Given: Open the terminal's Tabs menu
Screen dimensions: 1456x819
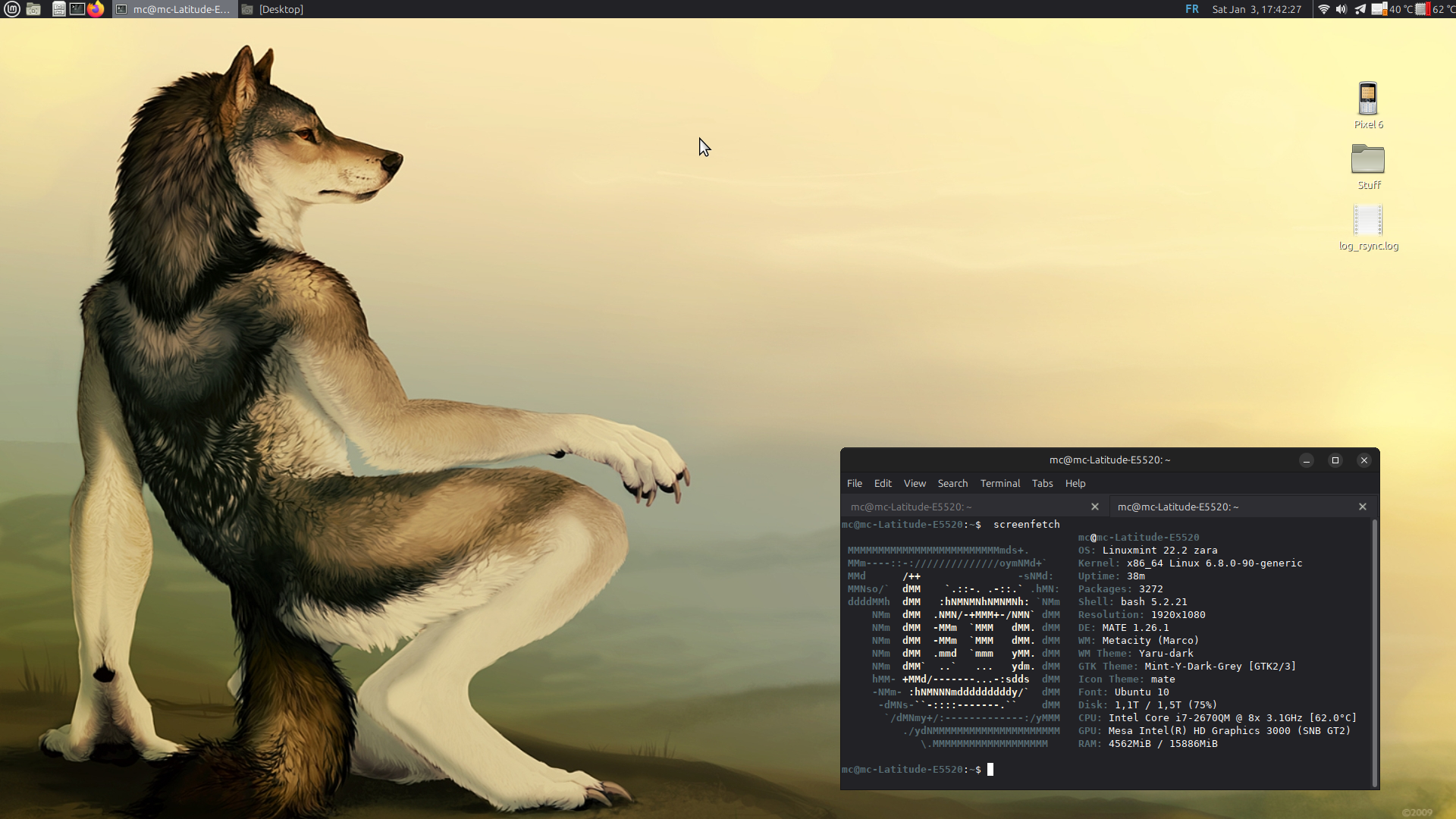Looking at the screenshot, I should (x=1042, y=483).
